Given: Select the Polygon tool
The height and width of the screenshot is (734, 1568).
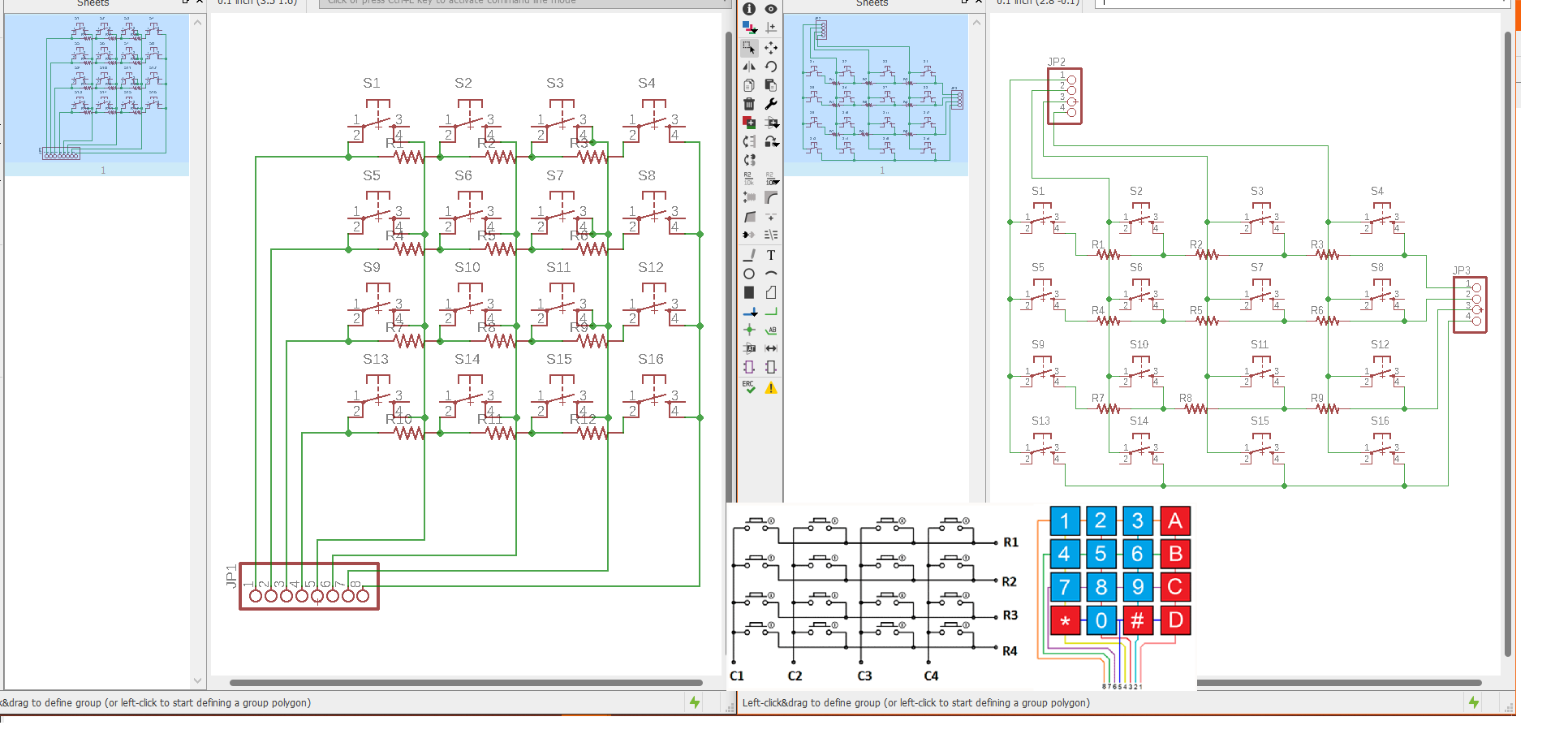Looking at the screenshot, I should tap(771, 292).
